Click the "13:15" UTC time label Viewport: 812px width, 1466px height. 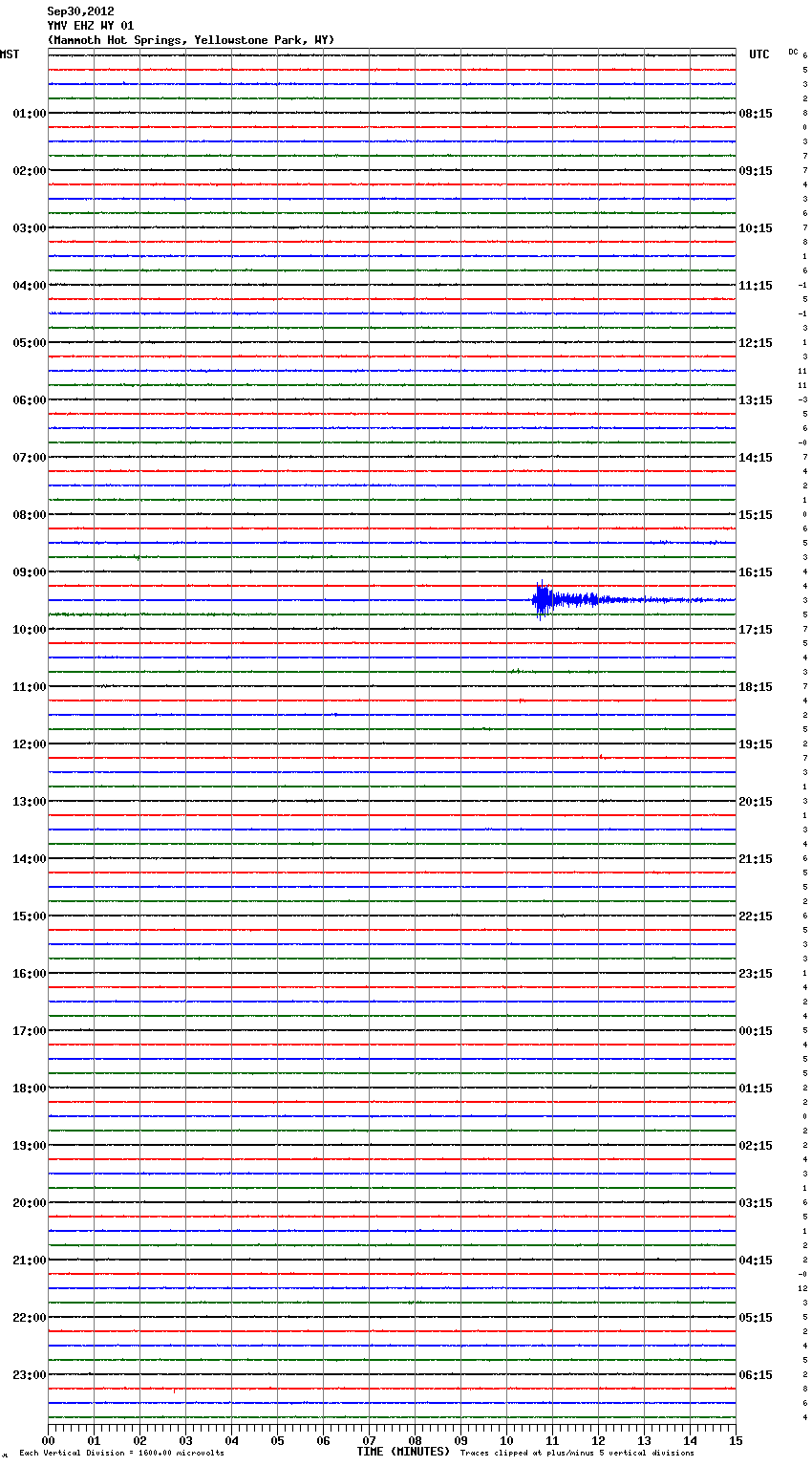tap(756, 400)
